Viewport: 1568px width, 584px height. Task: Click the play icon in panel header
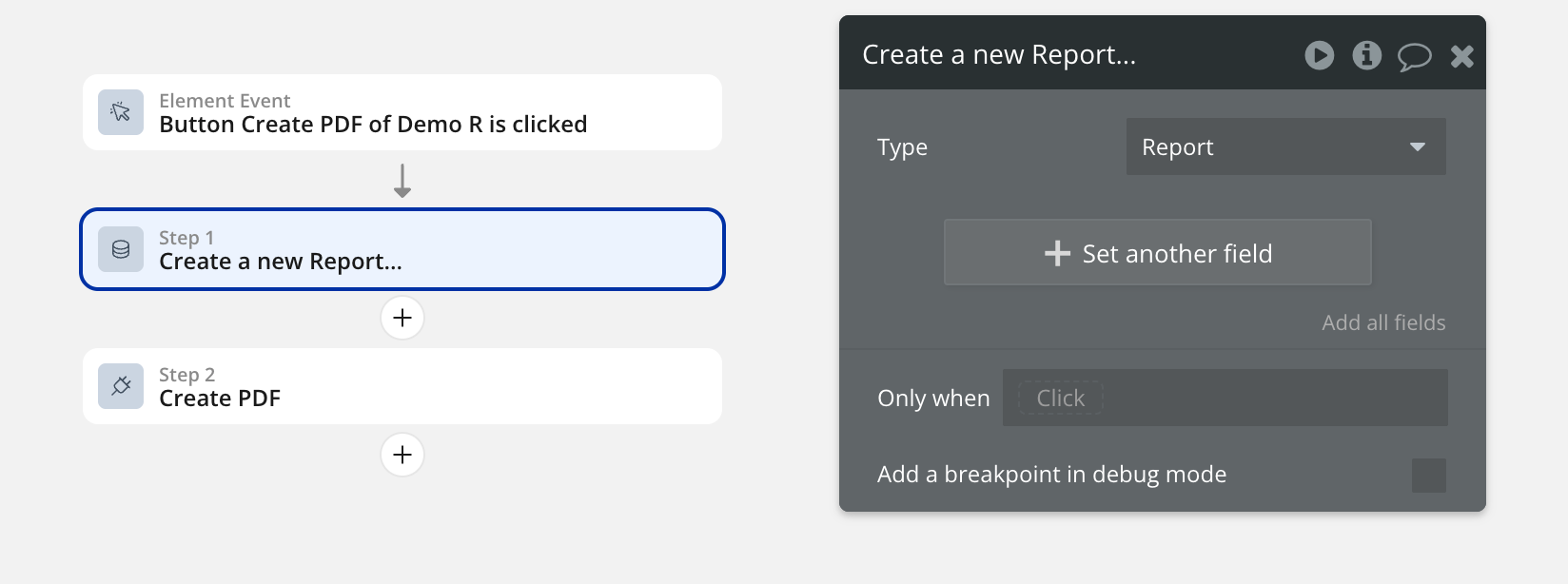tap(1319, 55)
